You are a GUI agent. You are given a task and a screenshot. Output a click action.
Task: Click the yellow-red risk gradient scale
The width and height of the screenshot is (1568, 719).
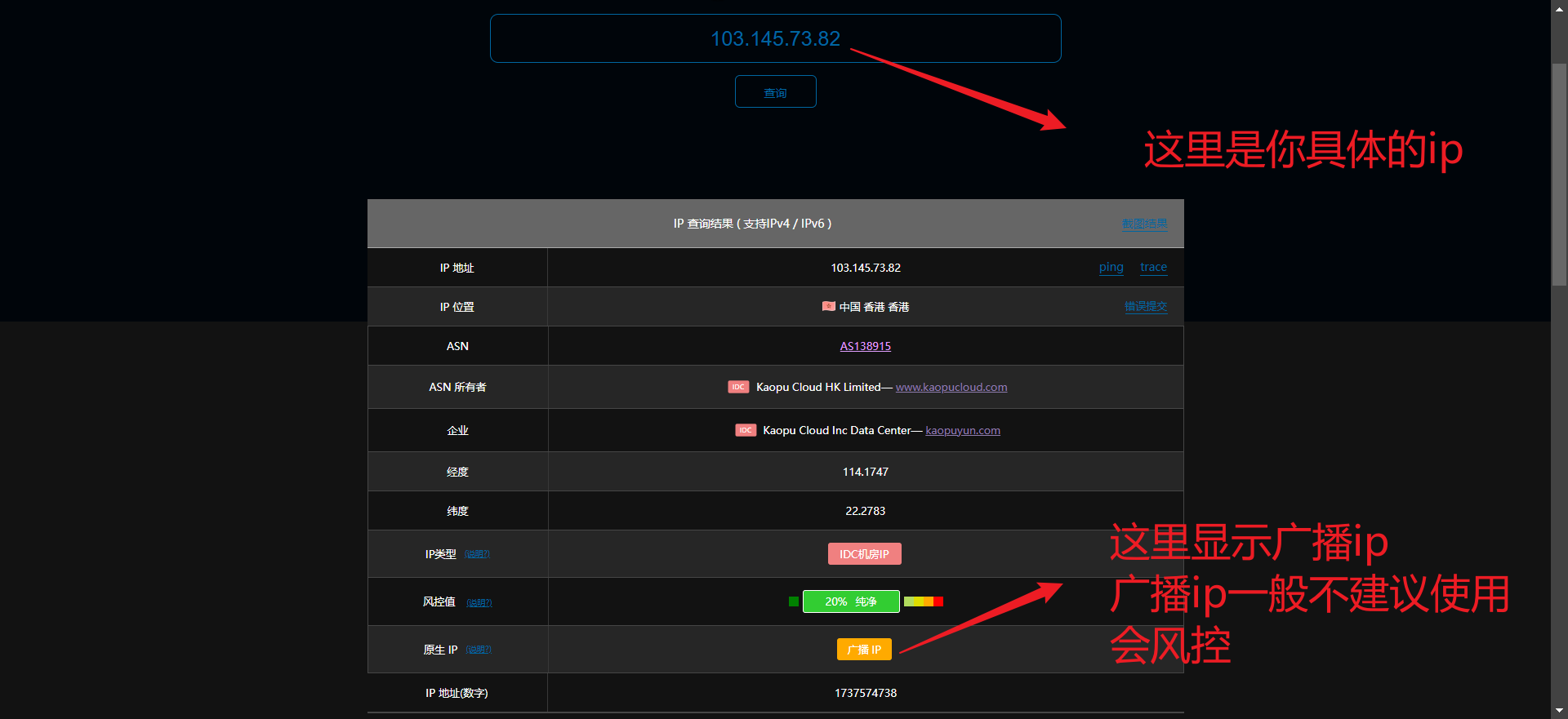[x=924, y=601]
